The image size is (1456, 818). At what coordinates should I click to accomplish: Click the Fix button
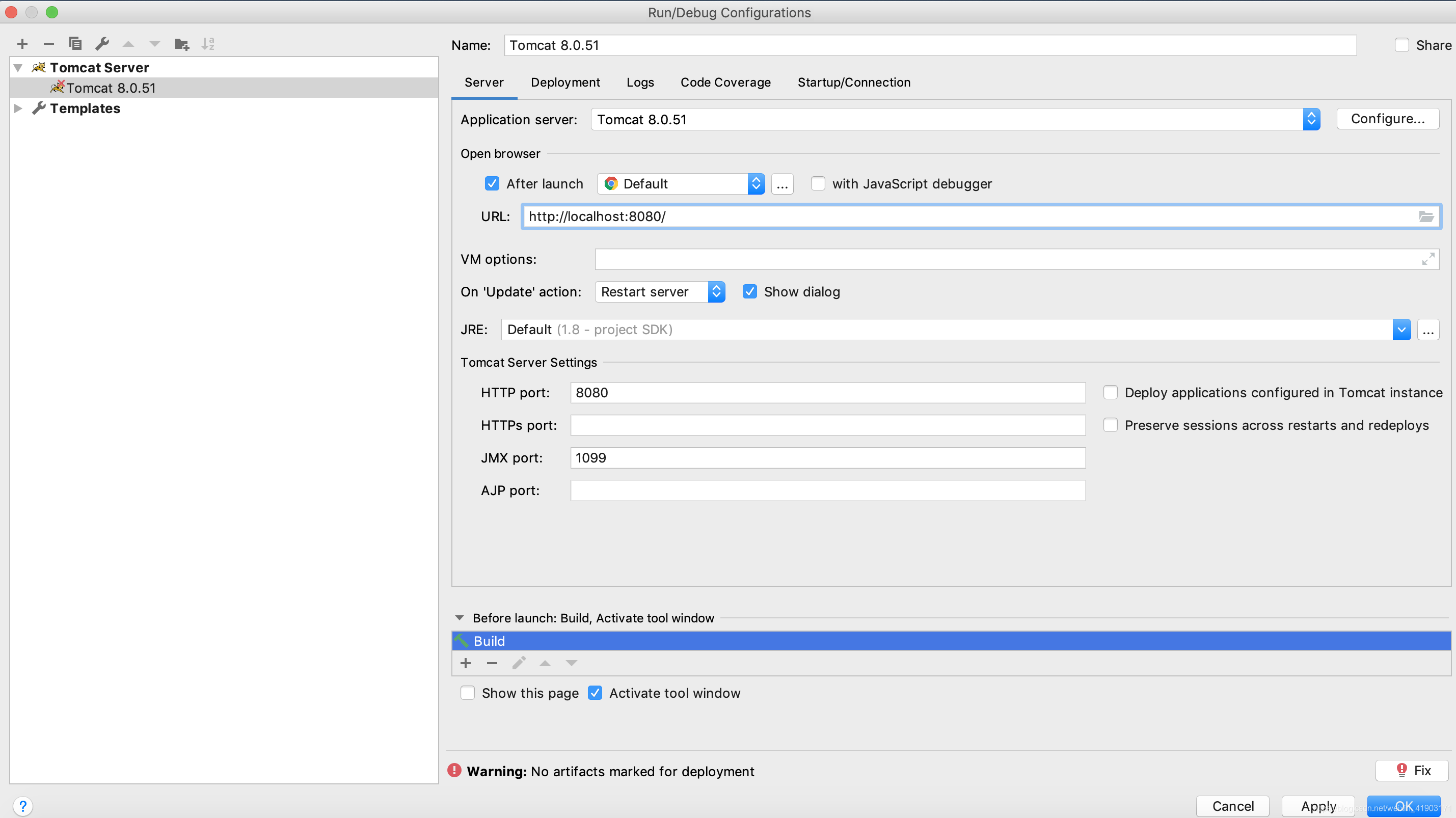point(1412,771)
